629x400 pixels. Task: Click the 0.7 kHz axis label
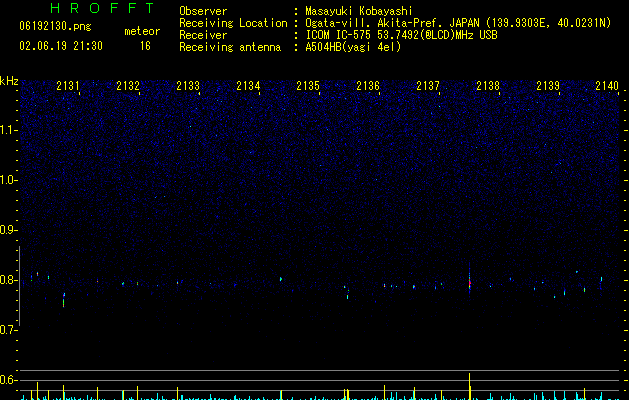(x=9, y=330)
